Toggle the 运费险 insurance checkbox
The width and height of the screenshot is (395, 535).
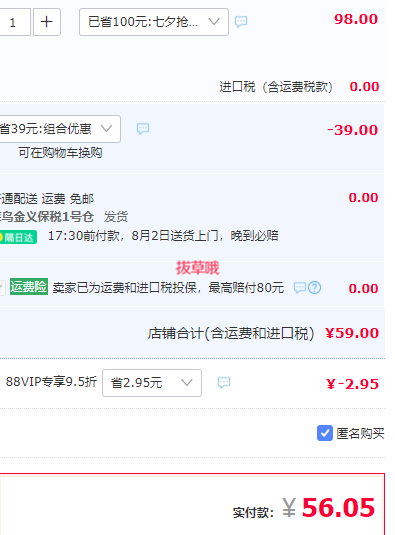click(x=2, y=287)
